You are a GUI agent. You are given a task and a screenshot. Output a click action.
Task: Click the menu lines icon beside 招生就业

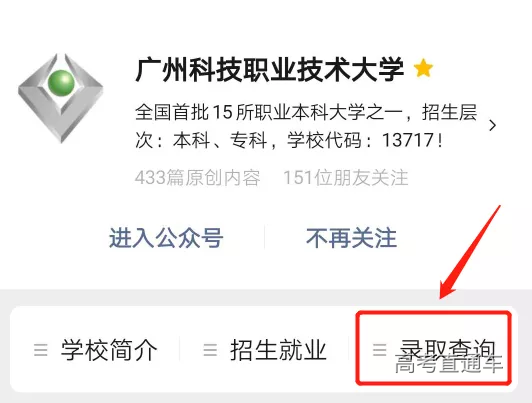210,349
